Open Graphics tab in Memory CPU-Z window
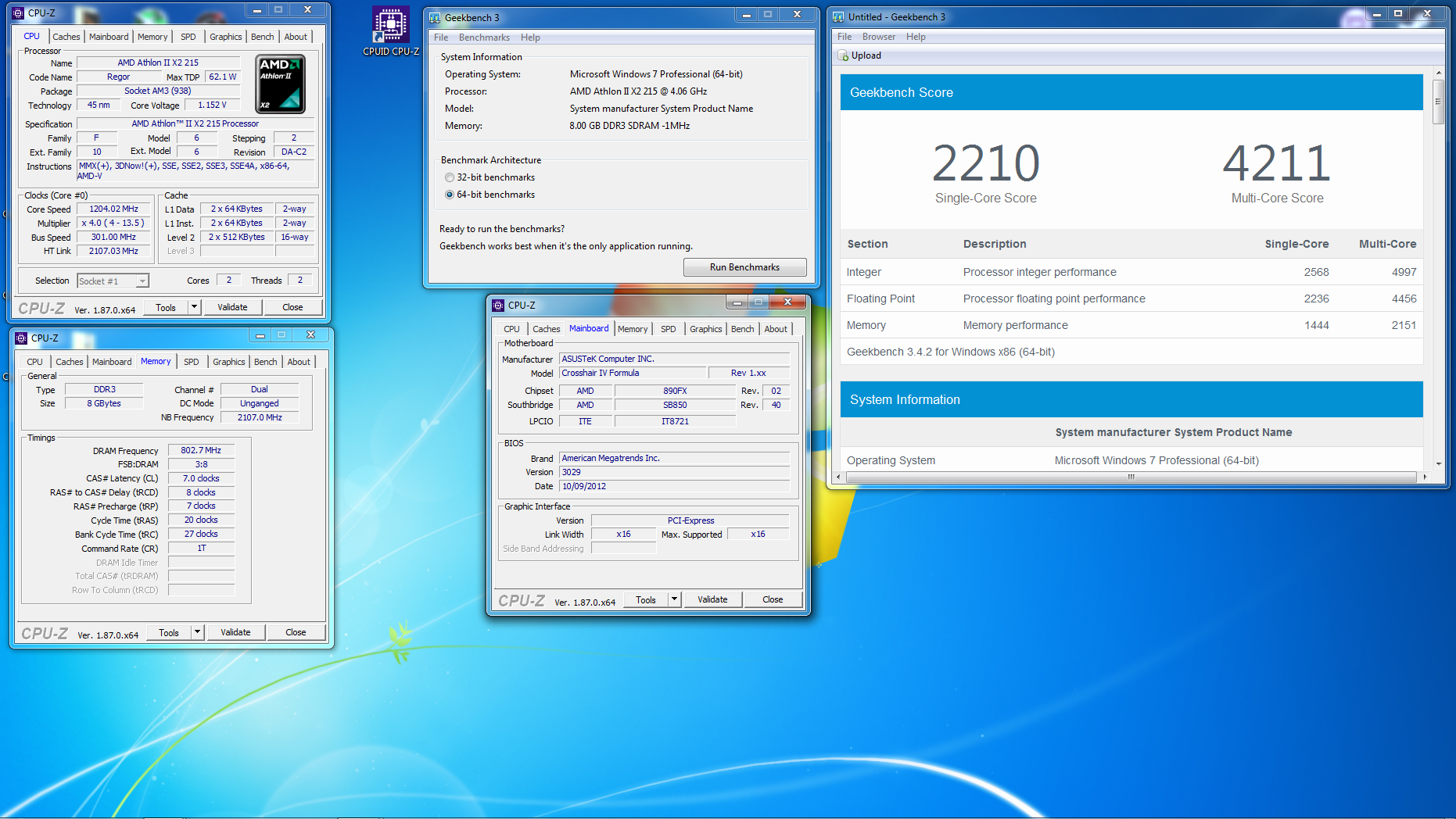The width and height of the screenshot is (1456, 819). click(x=229, y=362)
